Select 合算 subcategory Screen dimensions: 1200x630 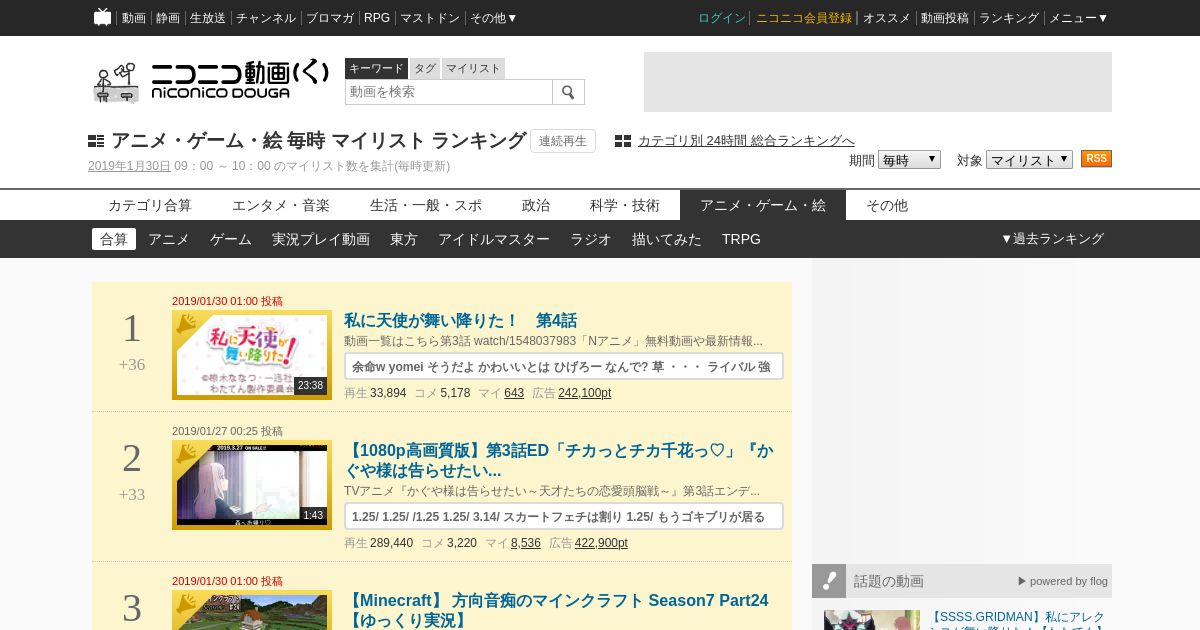(114, 239)
